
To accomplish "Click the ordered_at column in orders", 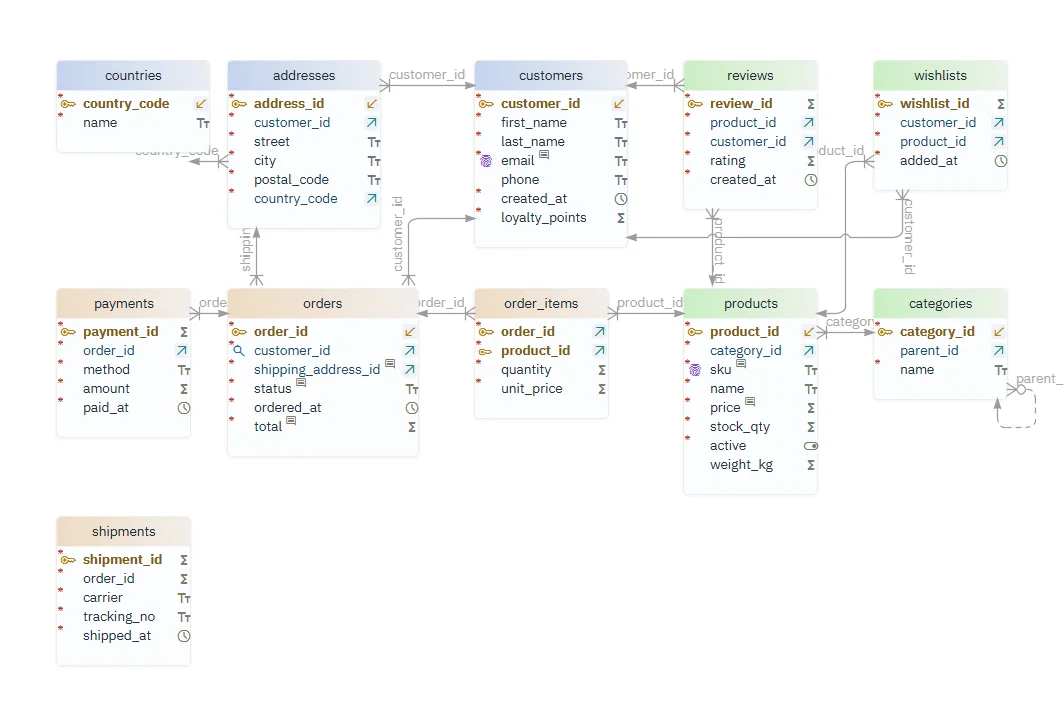I will click(323, 408).
